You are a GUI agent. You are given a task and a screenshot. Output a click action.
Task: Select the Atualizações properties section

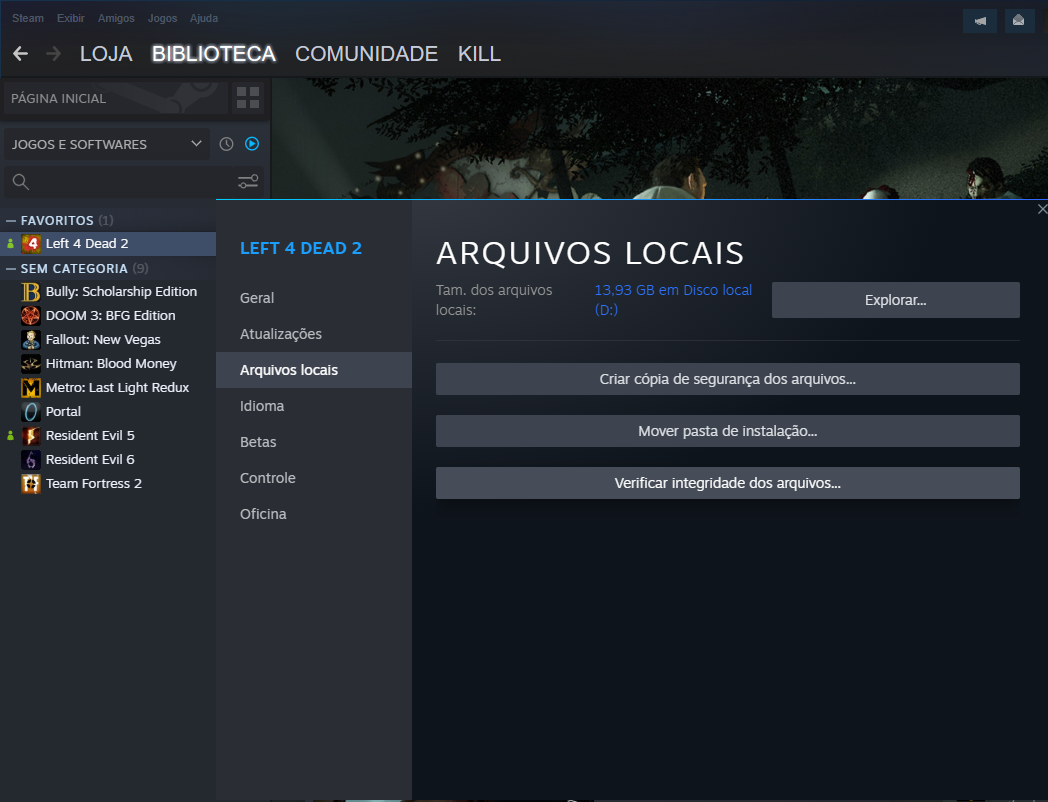314,334
